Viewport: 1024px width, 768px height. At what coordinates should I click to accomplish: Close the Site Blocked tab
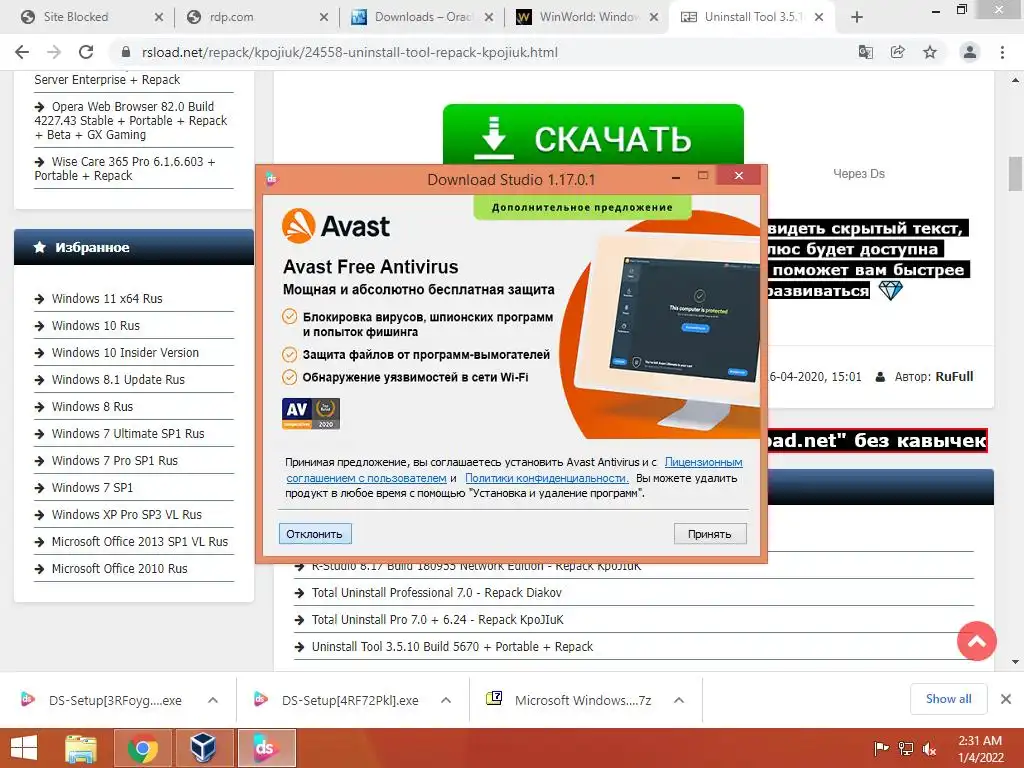click(x=159, y=18)
